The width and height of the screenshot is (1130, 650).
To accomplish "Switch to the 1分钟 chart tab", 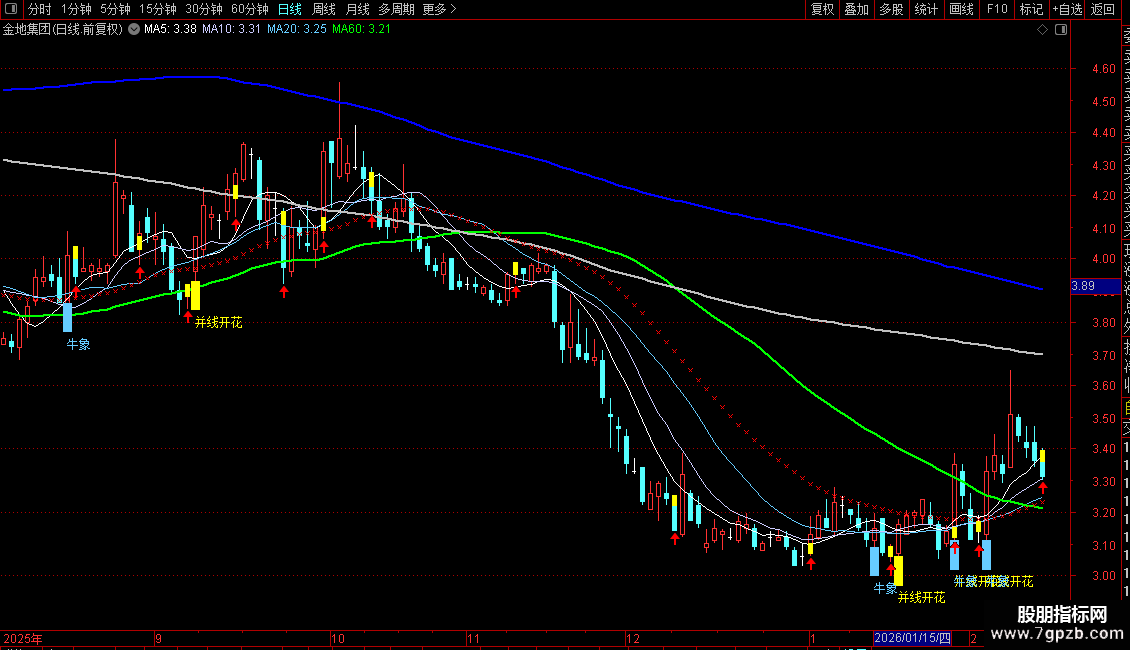I will tap(76, 9).
